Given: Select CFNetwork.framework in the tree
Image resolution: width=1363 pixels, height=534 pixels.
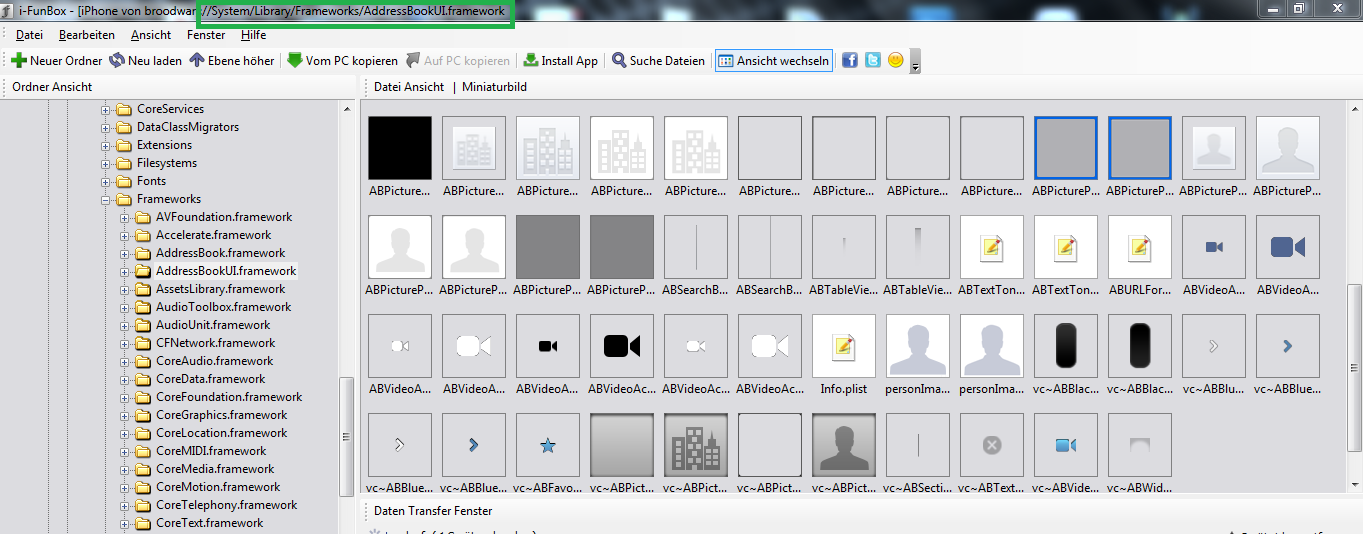Looking at the screenshot, I should click(215, 343).
